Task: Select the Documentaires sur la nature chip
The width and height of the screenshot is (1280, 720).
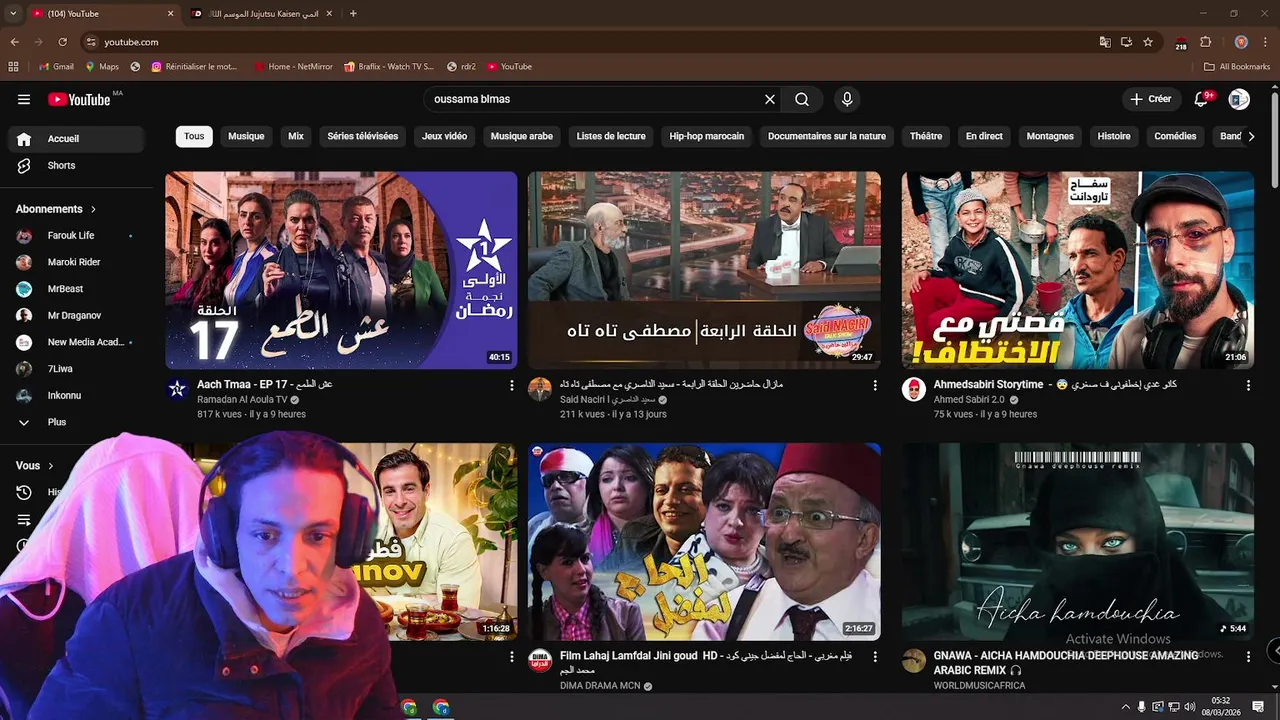Action: pyautogui.click(x=827, y=137)
